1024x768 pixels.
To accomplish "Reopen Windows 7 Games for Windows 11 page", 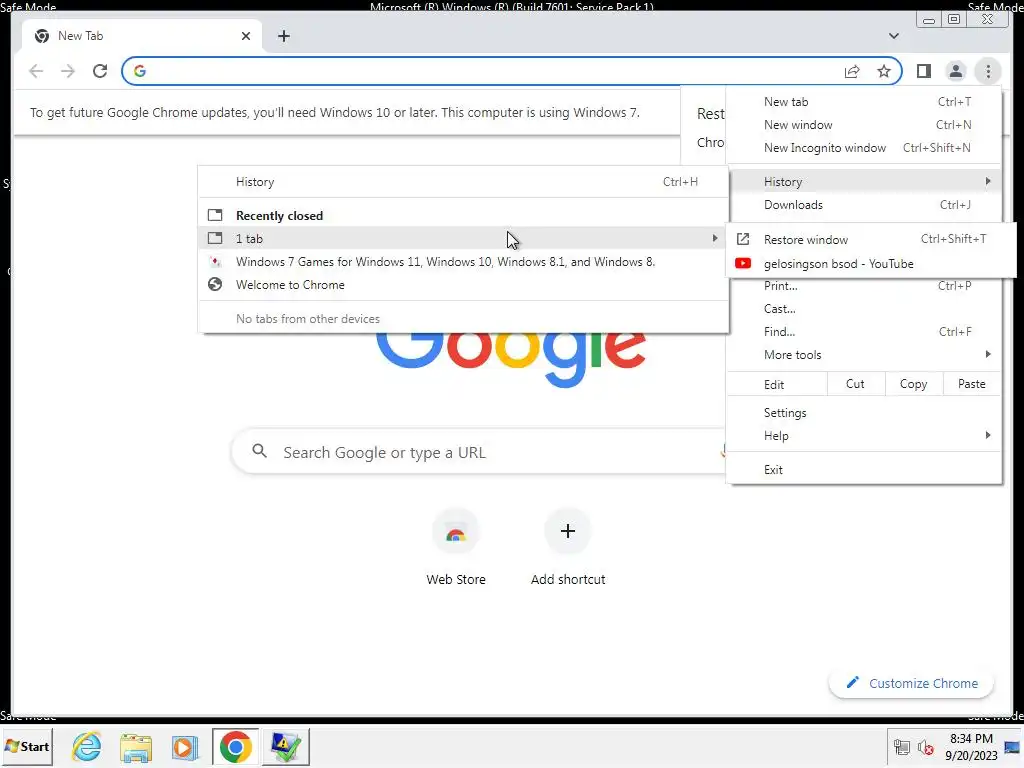I will coord(463,261).
